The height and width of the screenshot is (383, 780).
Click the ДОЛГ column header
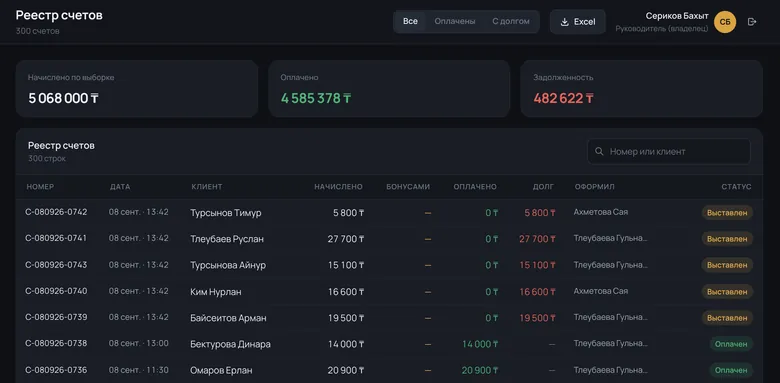coord(543,187)
